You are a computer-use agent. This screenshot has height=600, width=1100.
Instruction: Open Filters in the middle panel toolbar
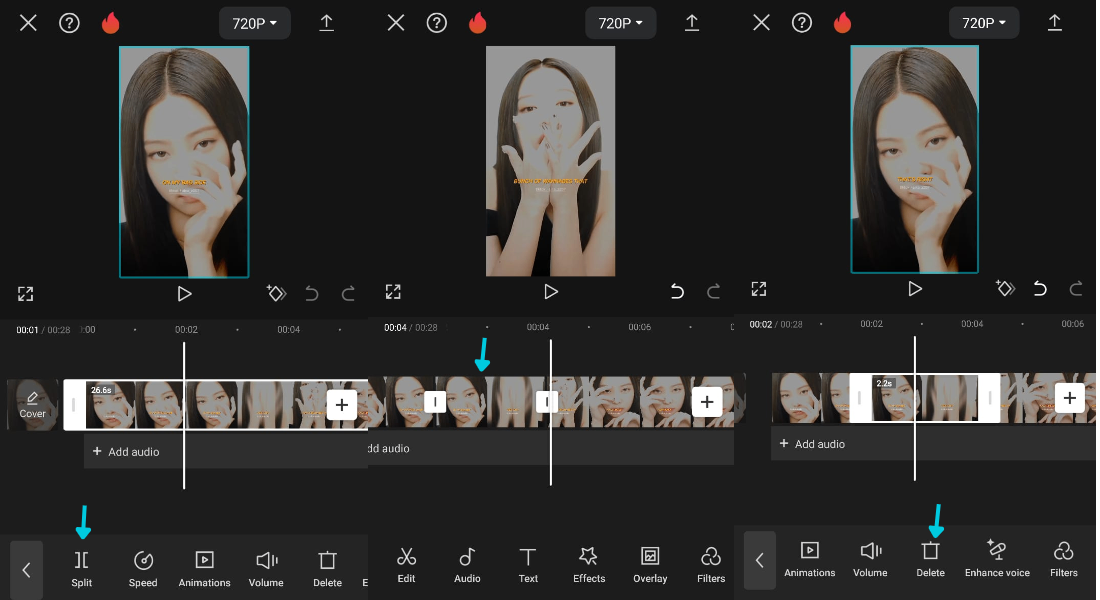click(711, 565)
